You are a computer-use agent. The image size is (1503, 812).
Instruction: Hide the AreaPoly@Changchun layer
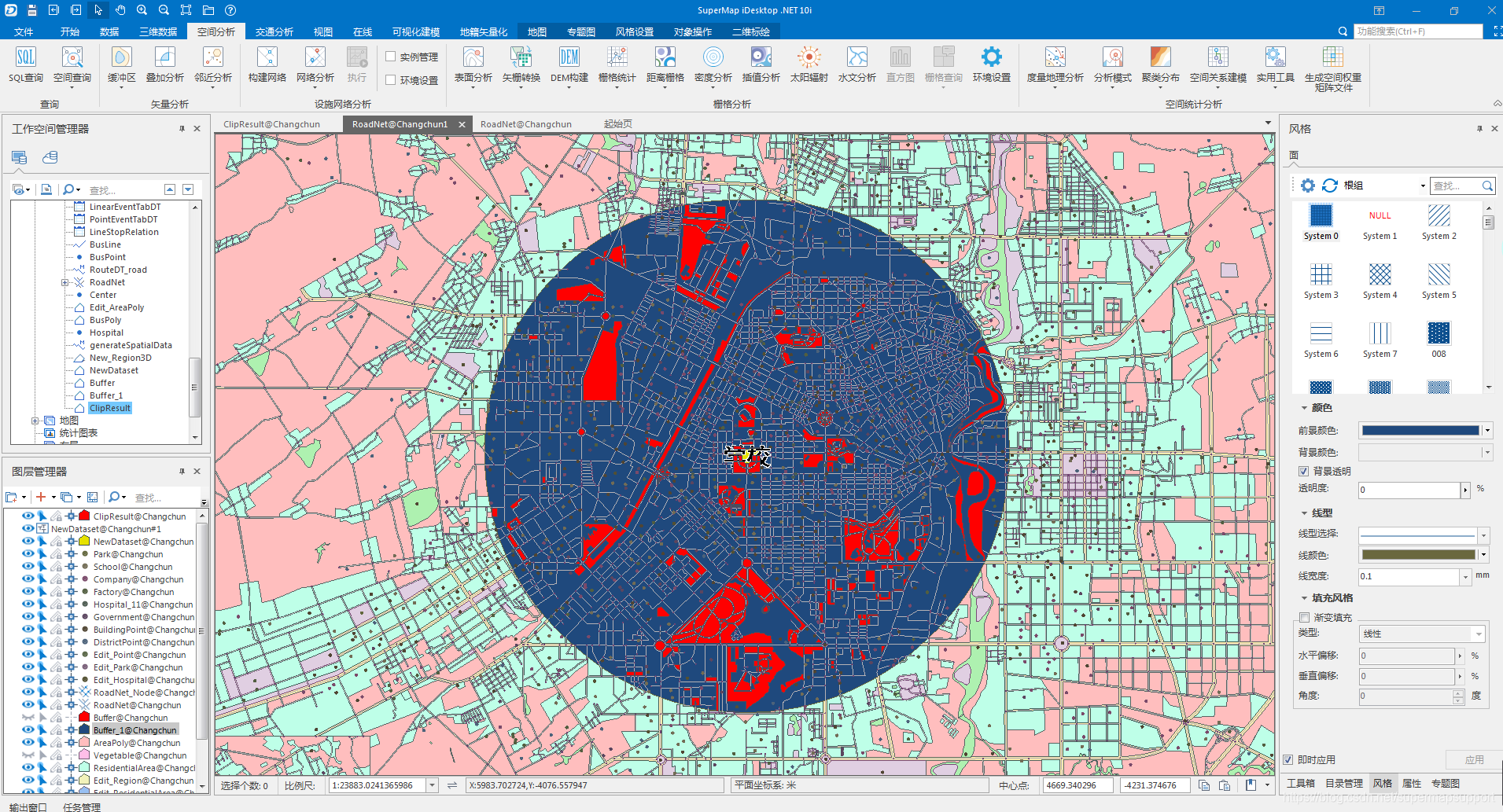point(28,743)
